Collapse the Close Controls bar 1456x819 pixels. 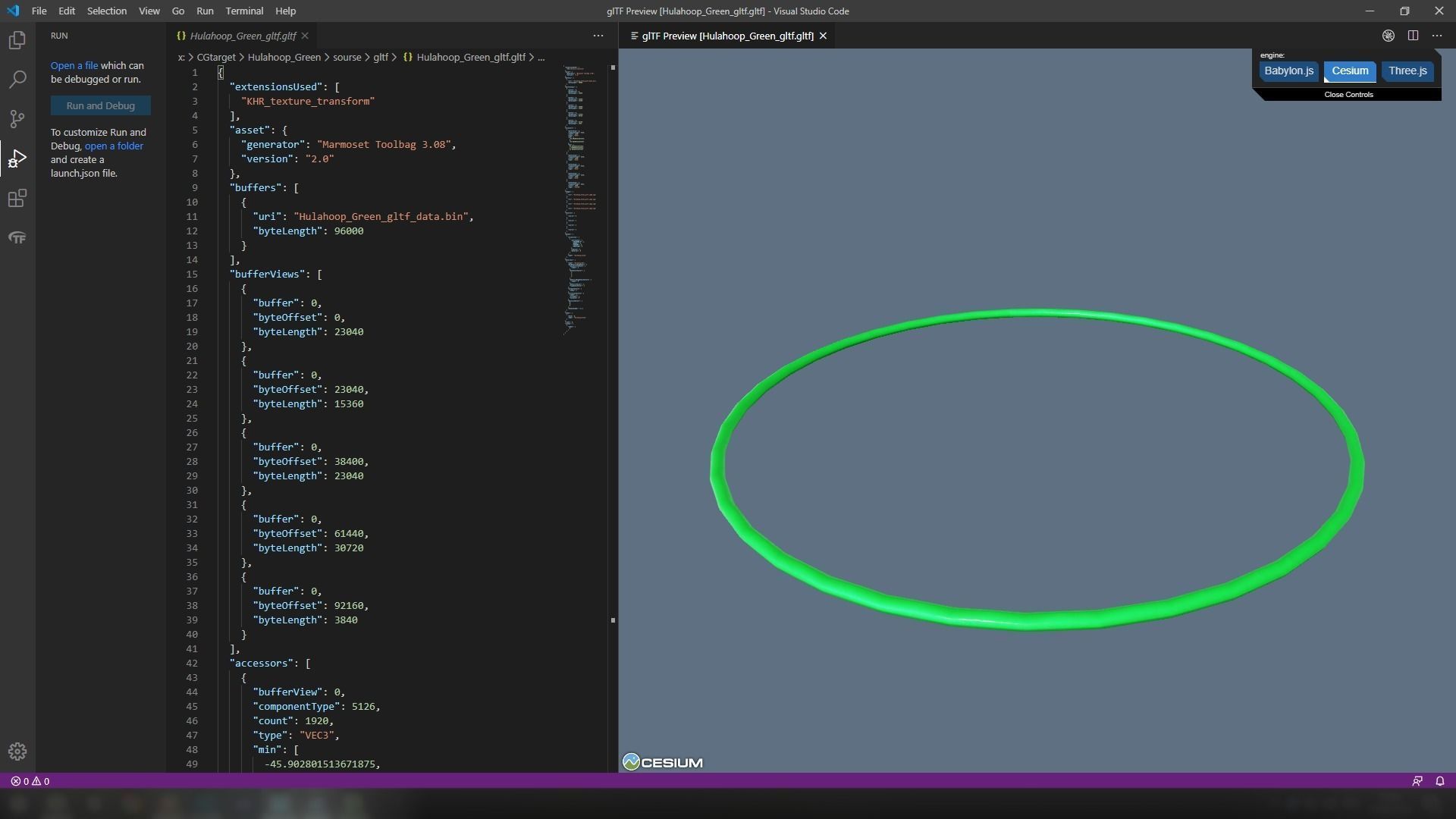[x=1348, y=95]
